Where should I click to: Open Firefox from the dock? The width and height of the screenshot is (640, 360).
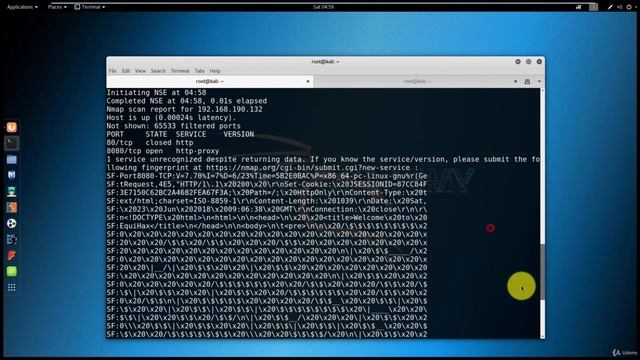11,127
